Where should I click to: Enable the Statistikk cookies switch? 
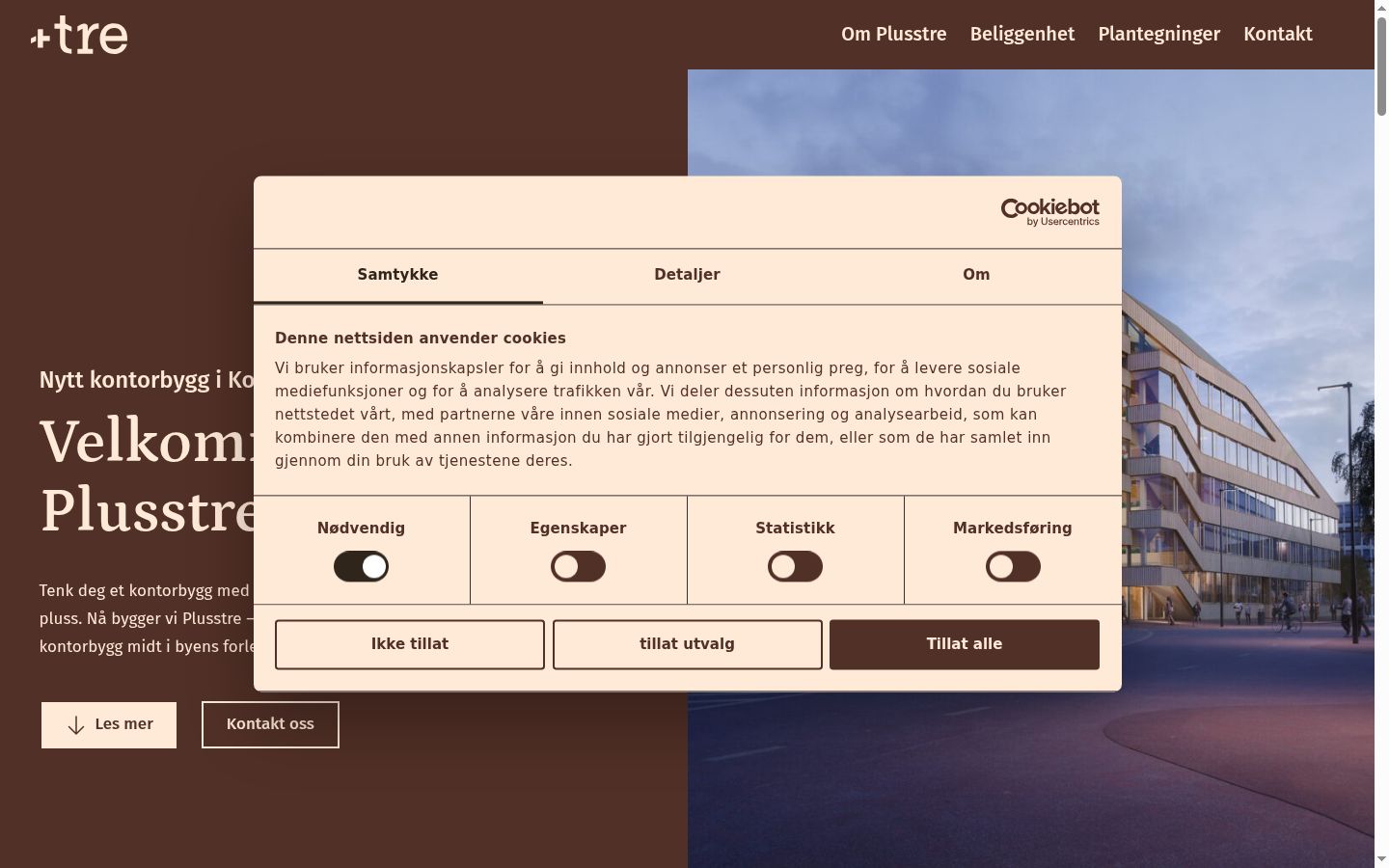795,566
